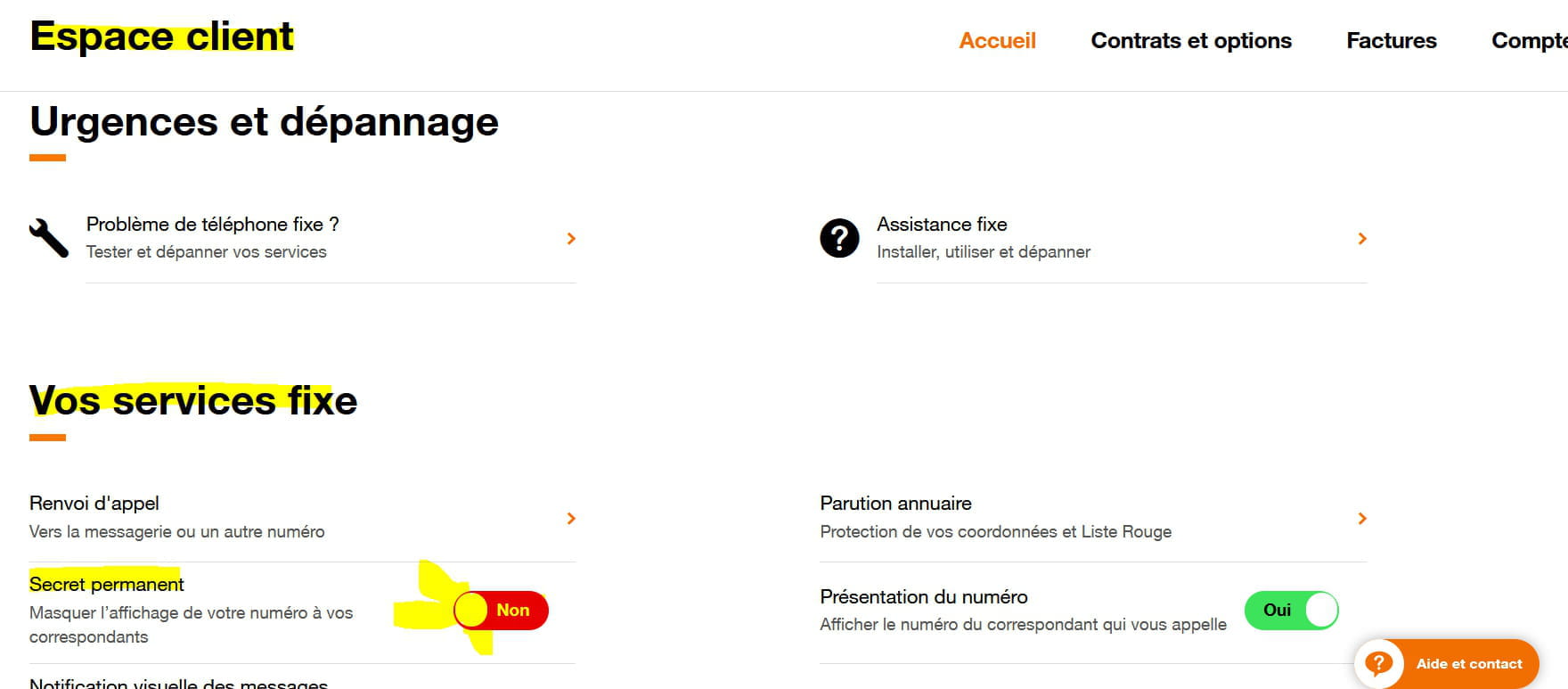Toggle Présentation du numéro switch showing Oui
1568x689 pixels.
[x=1292, y=611]
